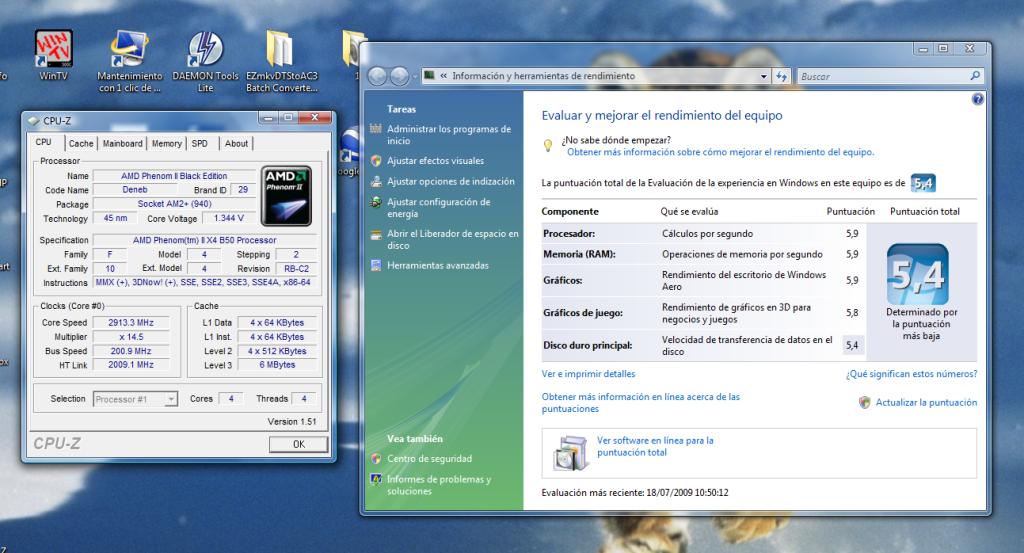Click the search magnifier icon in Buscar
This screenshot has height=553, width=1024.
tap(976, 75)
